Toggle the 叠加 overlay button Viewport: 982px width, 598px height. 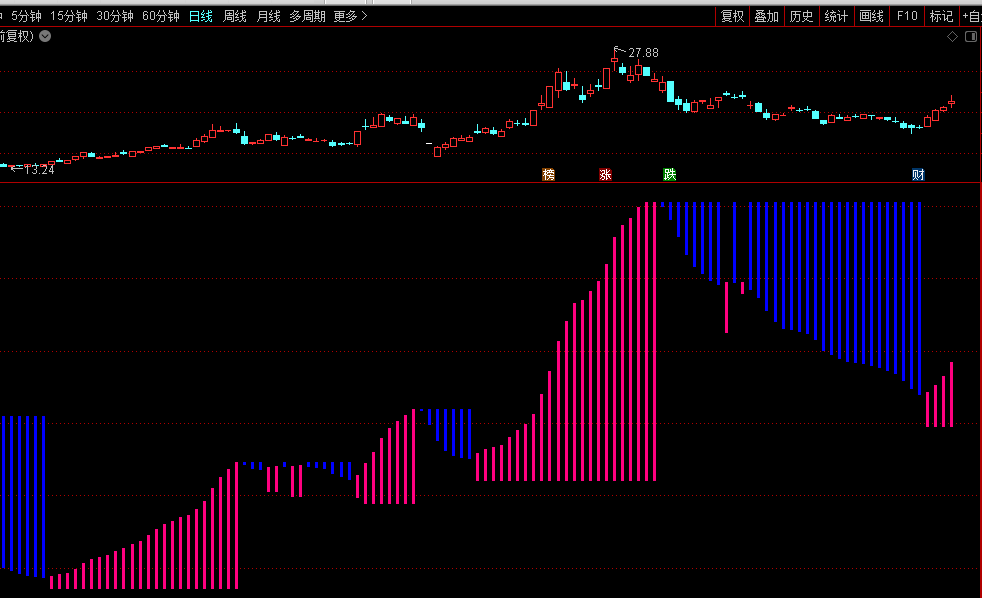(x=766, y=16)
